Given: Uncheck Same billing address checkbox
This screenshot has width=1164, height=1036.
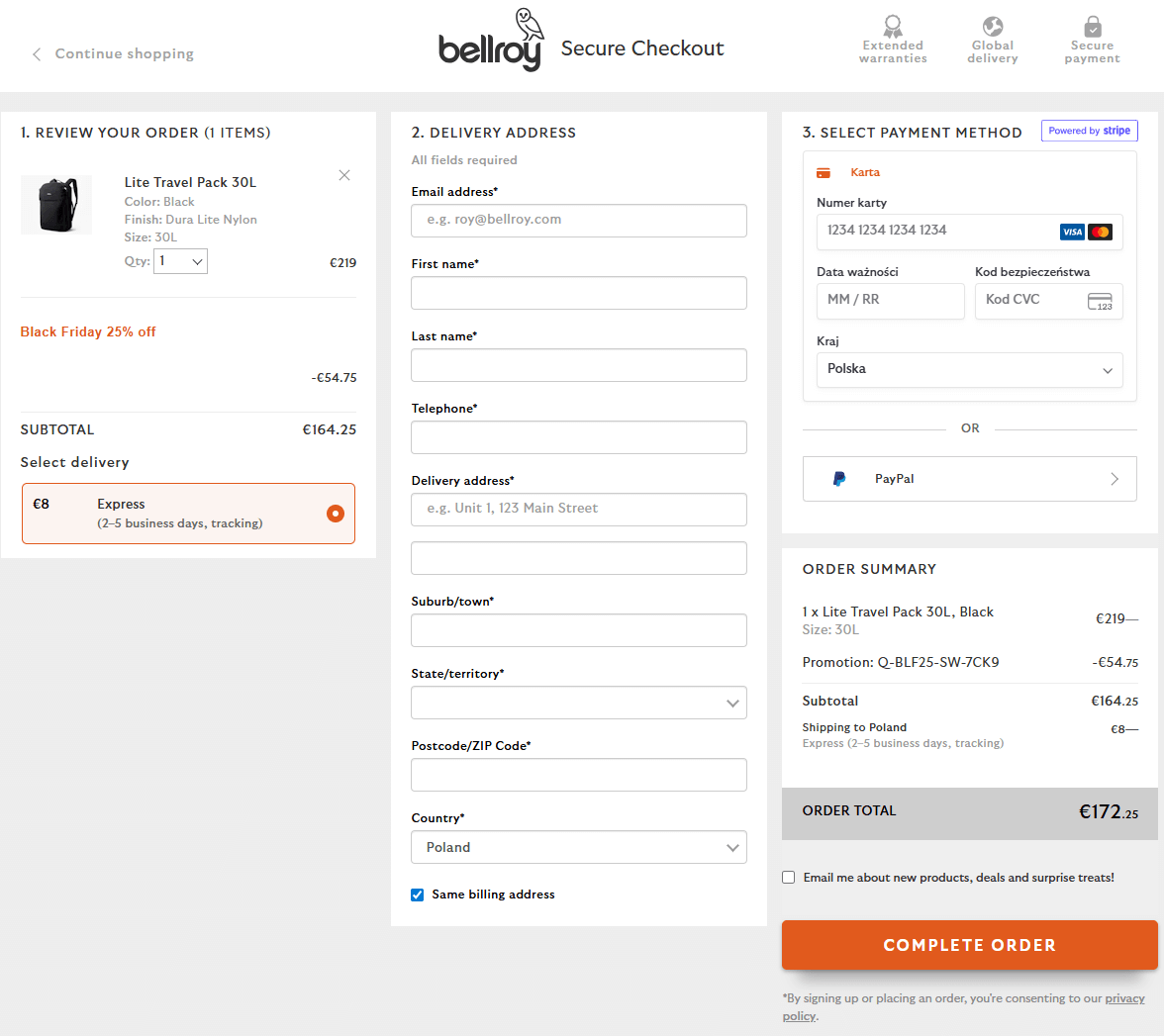Looking at the screenshot, I should point(418,895).
